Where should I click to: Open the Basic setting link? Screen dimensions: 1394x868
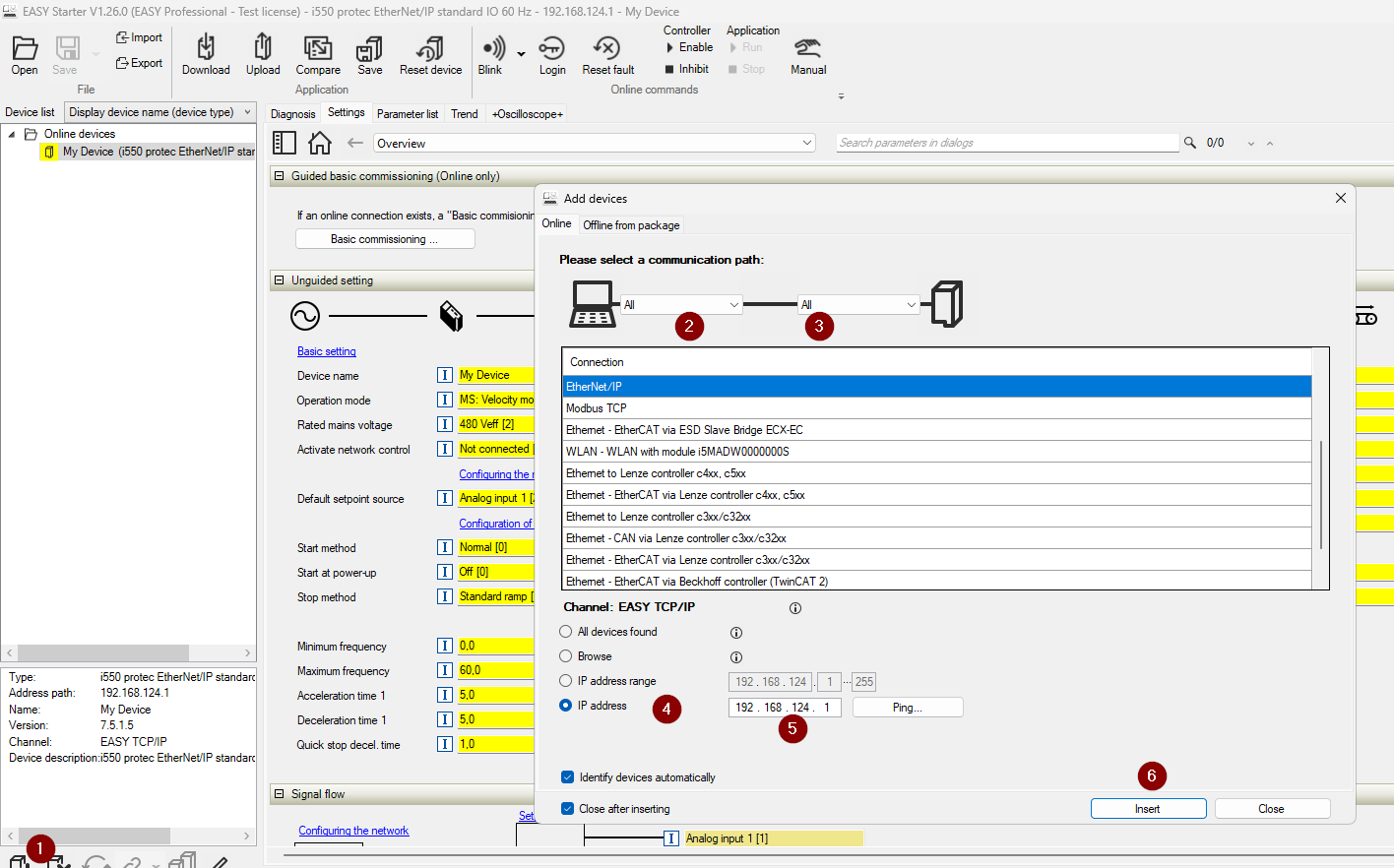(x=327, y=351)
